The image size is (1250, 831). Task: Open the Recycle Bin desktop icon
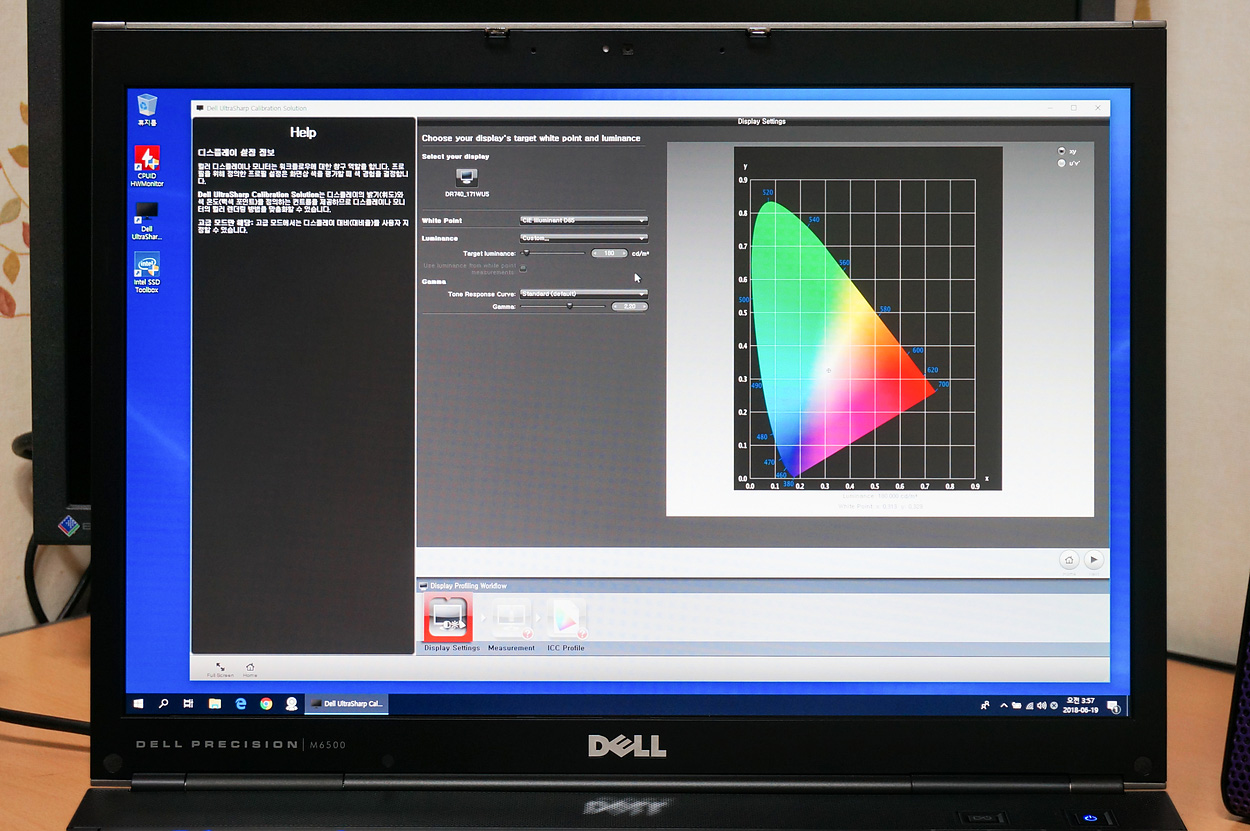(x=147, y=108)
